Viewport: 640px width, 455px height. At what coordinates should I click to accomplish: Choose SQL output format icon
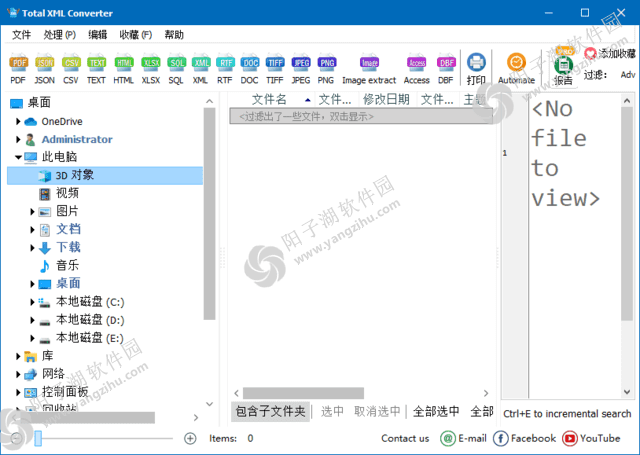(176, 69)
